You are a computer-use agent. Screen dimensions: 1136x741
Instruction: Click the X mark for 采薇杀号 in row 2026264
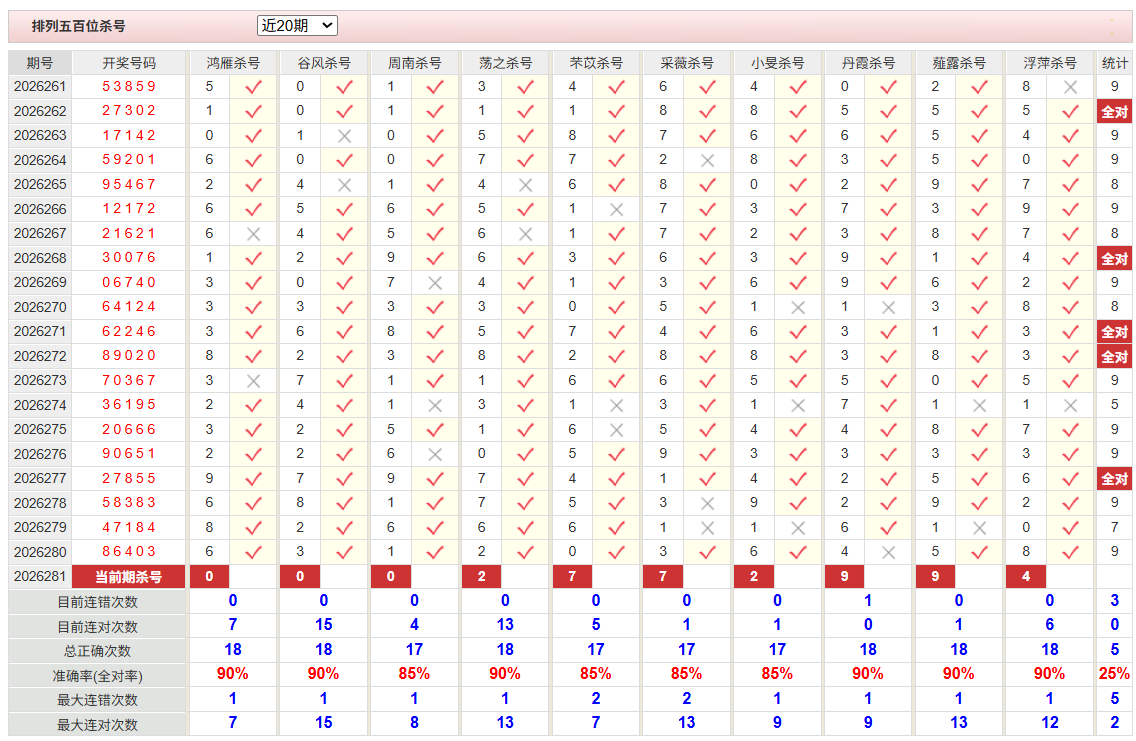(x=707, y=160)
